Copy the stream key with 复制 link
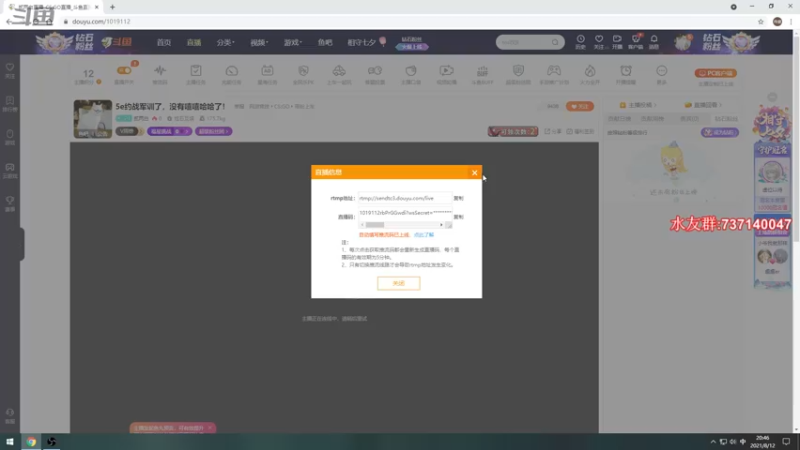 click(459, 217)
